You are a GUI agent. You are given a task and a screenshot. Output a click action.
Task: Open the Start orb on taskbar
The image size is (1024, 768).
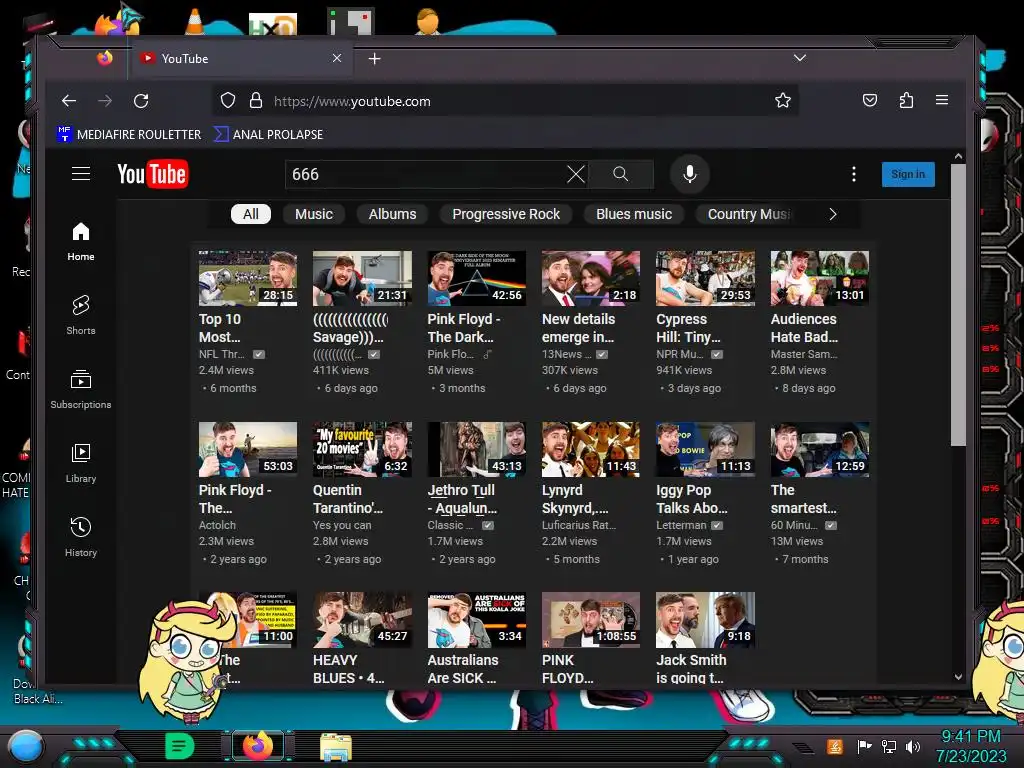26,746
